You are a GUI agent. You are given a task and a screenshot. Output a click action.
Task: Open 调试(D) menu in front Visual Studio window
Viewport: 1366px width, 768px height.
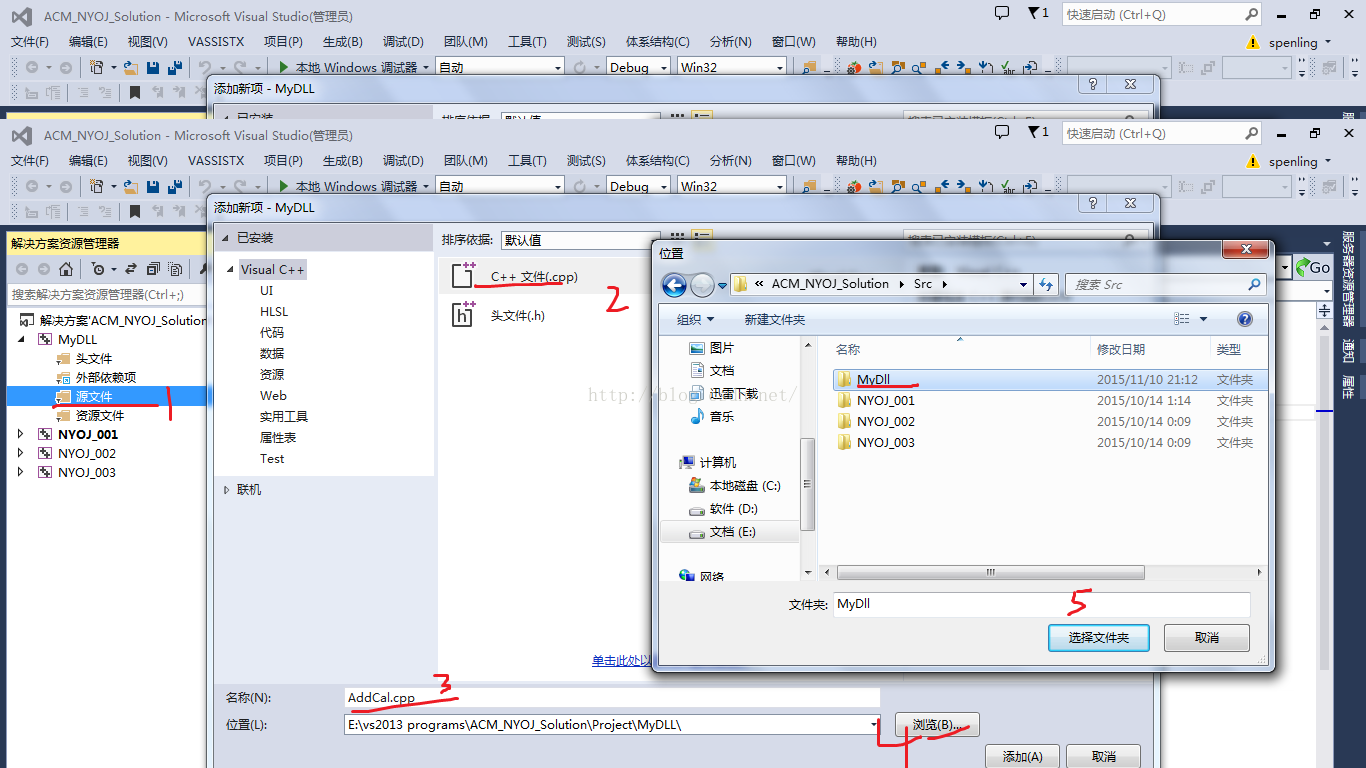(403, 160)
